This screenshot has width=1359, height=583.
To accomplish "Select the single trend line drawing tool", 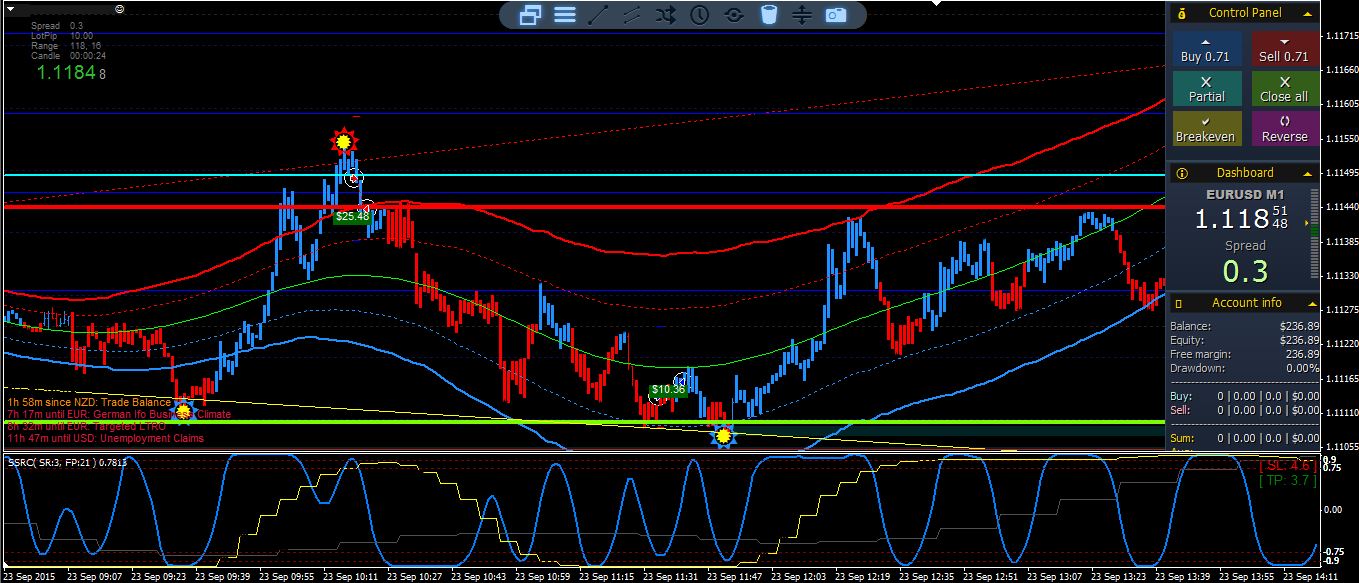I will coord(598,15).
